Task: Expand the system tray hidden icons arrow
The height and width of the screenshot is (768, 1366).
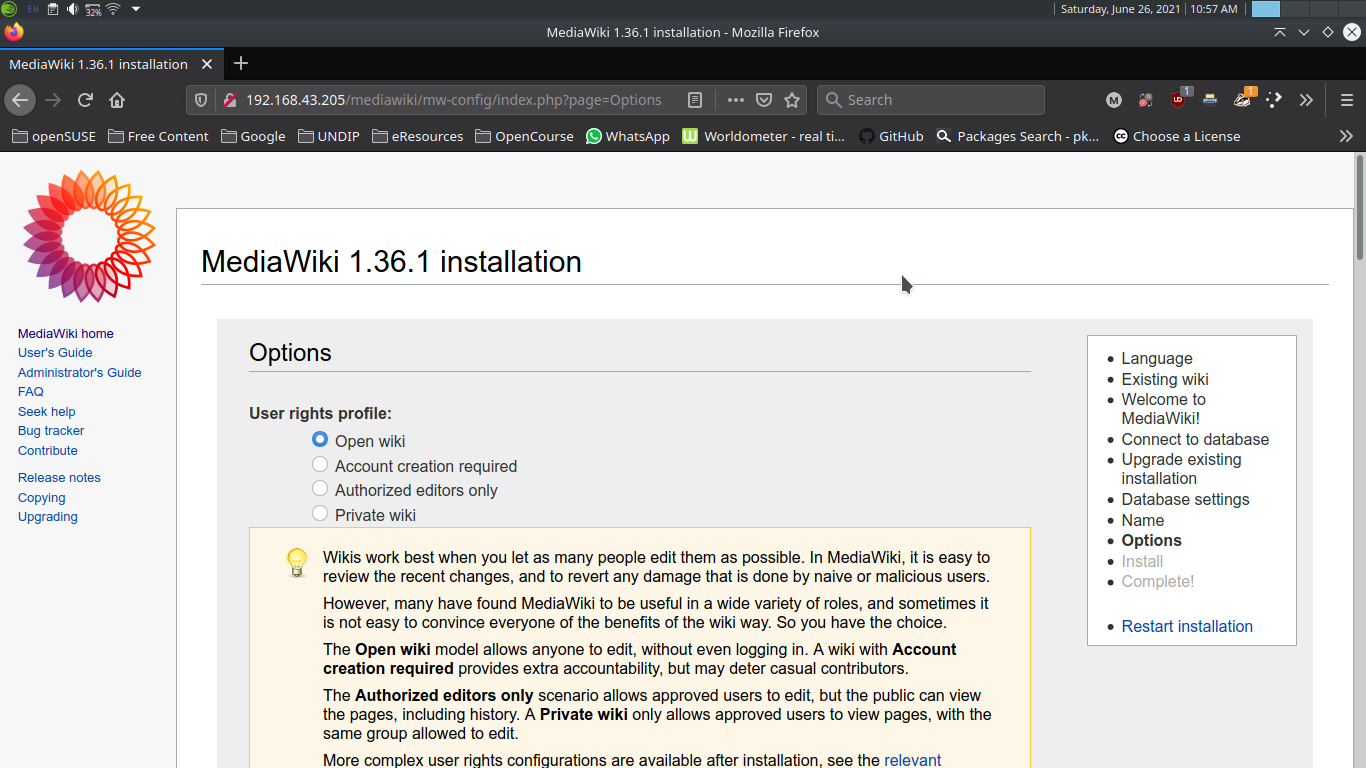Action: point(136,9)
